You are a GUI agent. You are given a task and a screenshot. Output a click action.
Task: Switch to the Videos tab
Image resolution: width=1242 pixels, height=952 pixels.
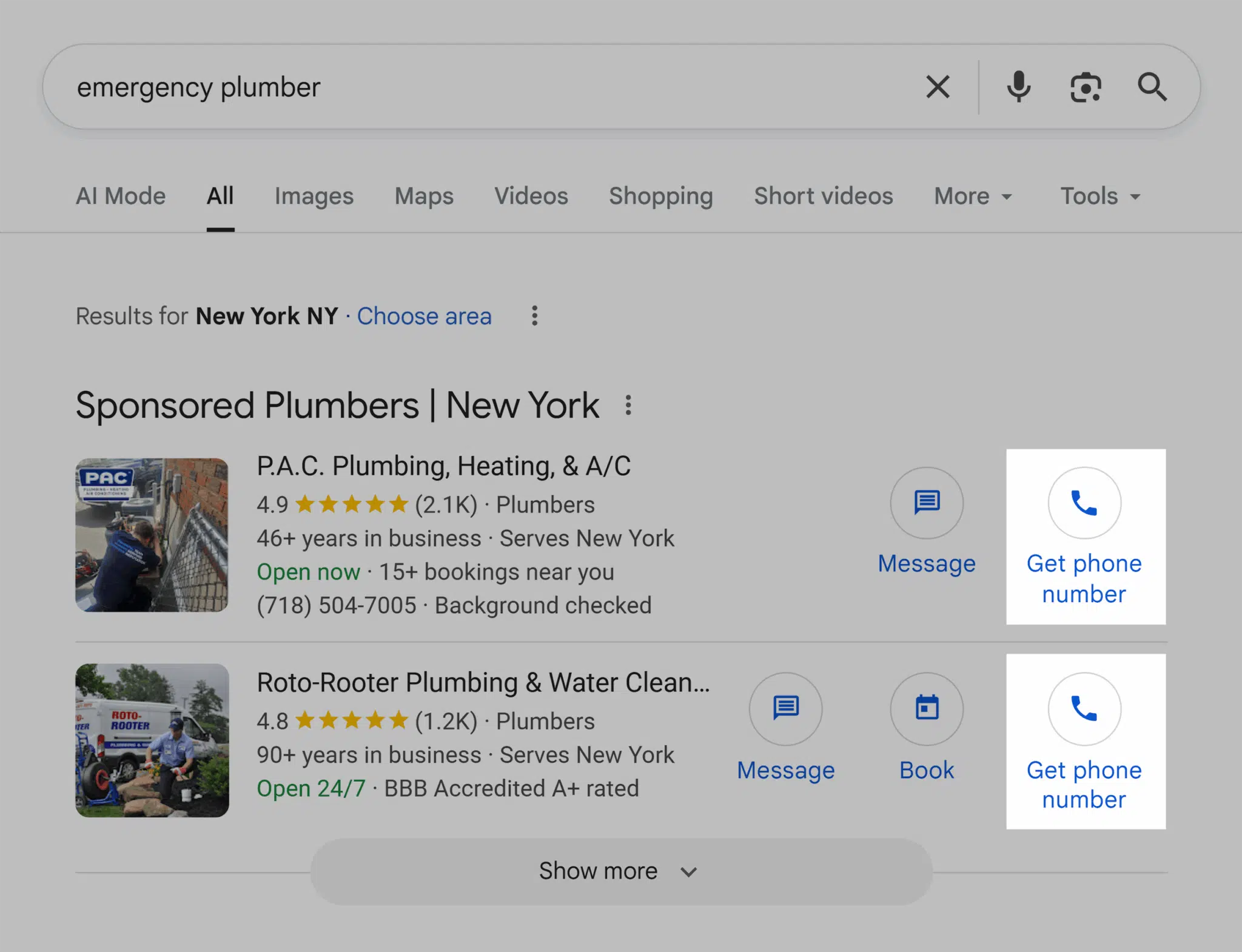531,196
